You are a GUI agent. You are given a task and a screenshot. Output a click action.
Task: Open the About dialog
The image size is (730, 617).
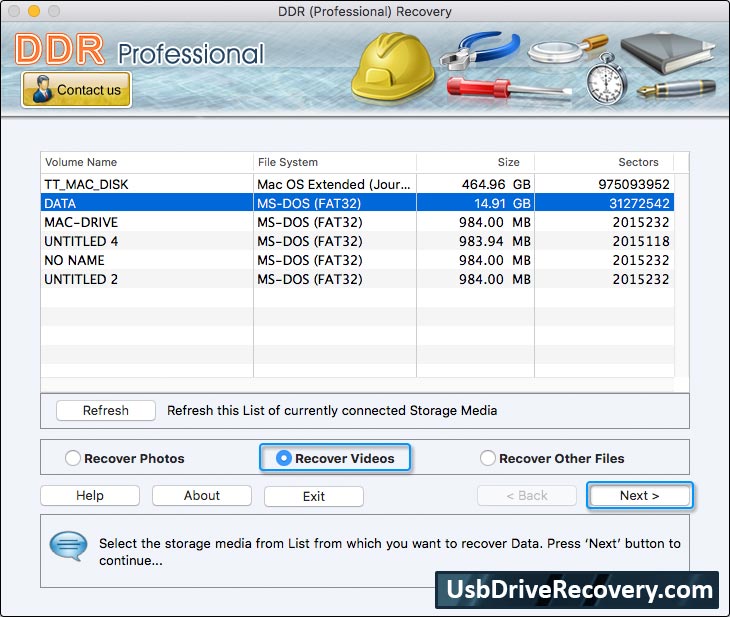[x=202, y=495]
